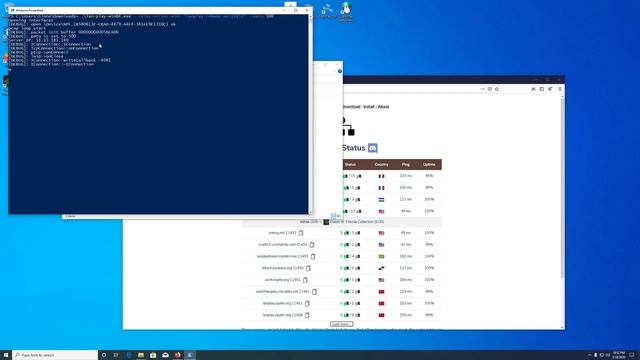Open File Explorer from the taskbar

(141, 355)
